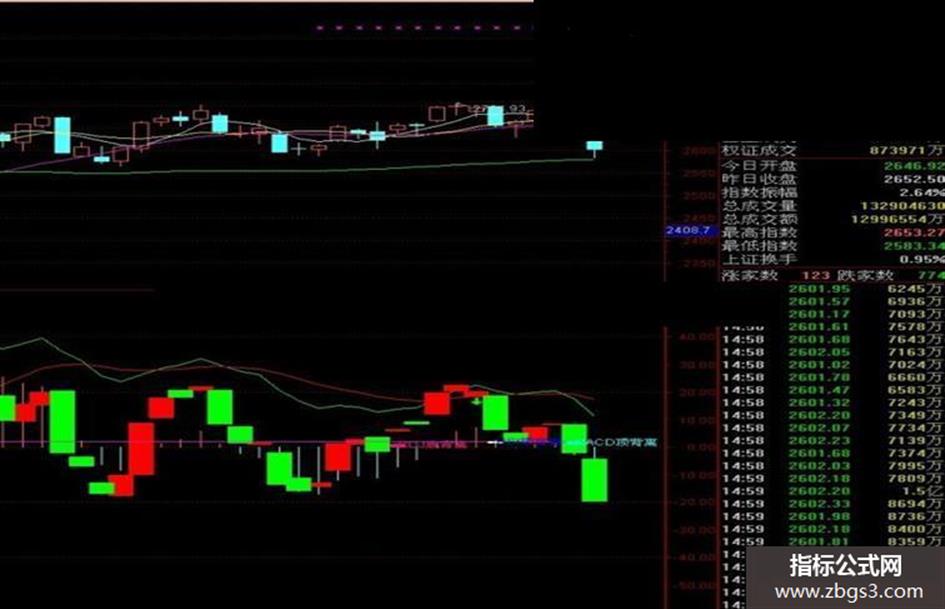Image resolution: width=945 pixels, height=609 pixels.
Task: Select the 2601.78 tick price
Action: pos(819,377)
